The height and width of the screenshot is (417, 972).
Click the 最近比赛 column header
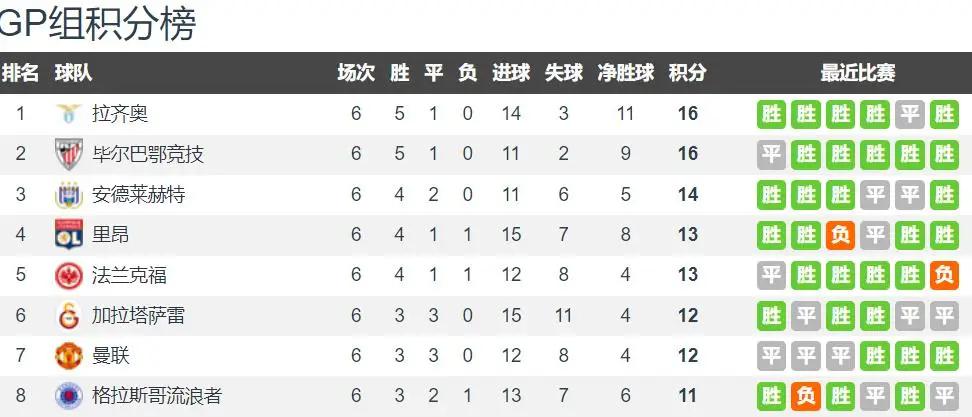(x=858, y=73)
